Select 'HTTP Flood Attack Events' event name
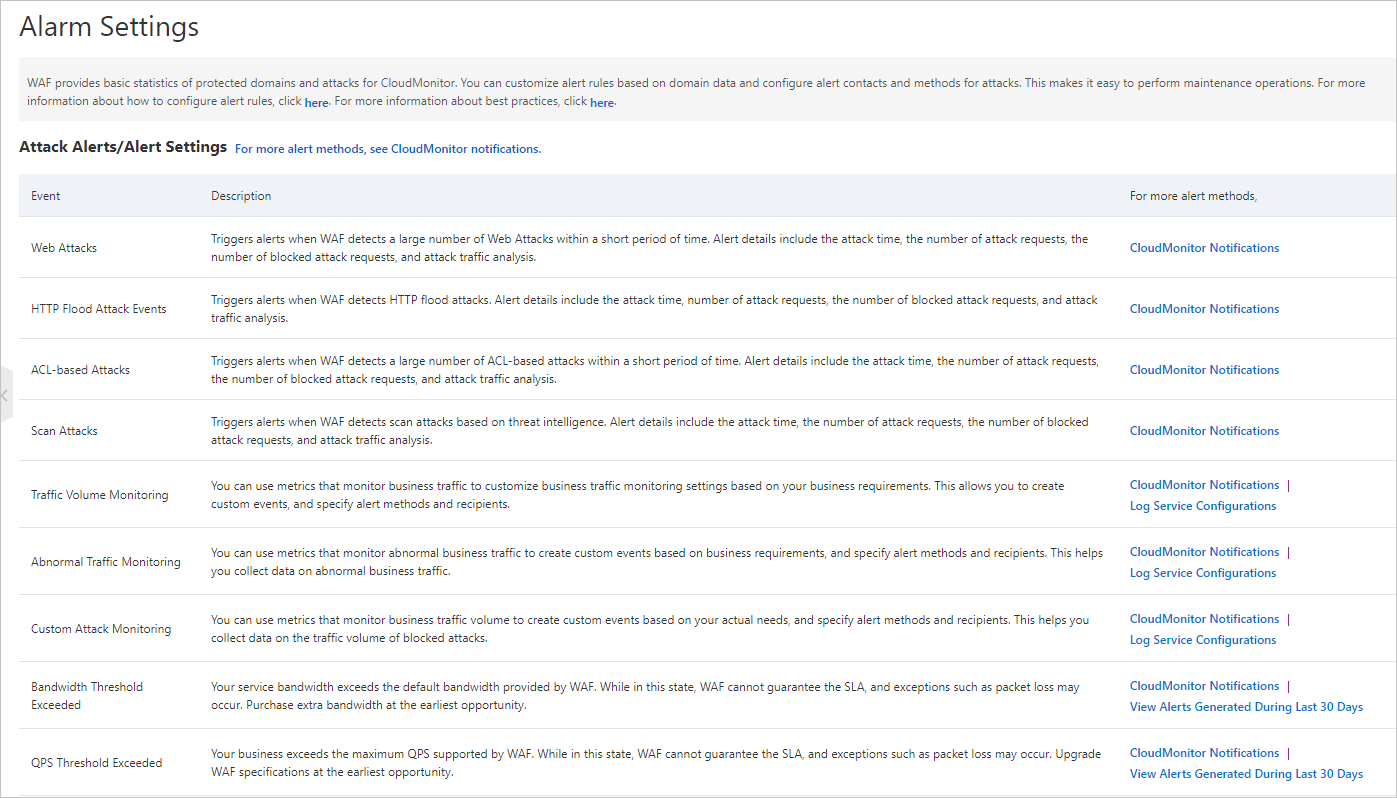The height and width of the screenshot is (798, 1397). [99, 309]
